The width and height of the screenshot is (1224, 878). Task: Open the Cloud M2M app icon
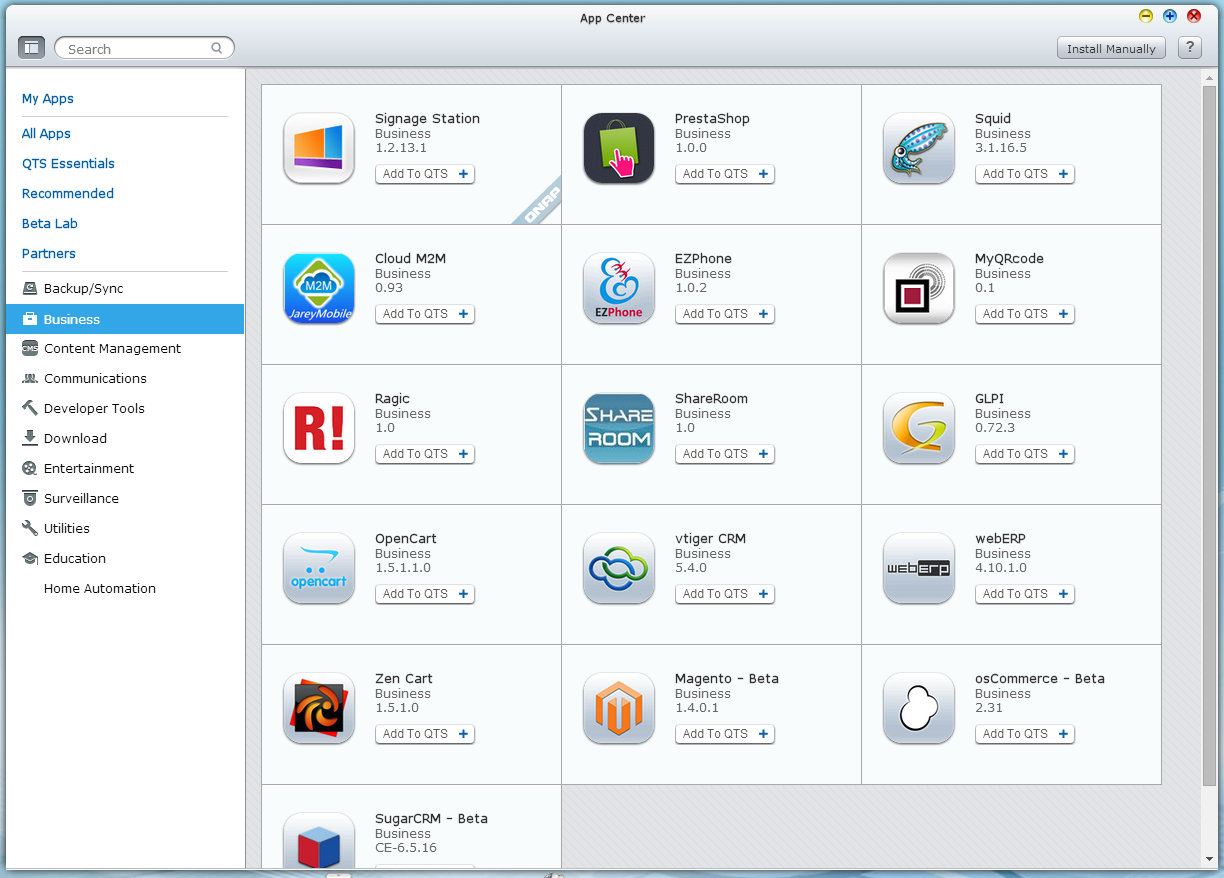(319, 288)
